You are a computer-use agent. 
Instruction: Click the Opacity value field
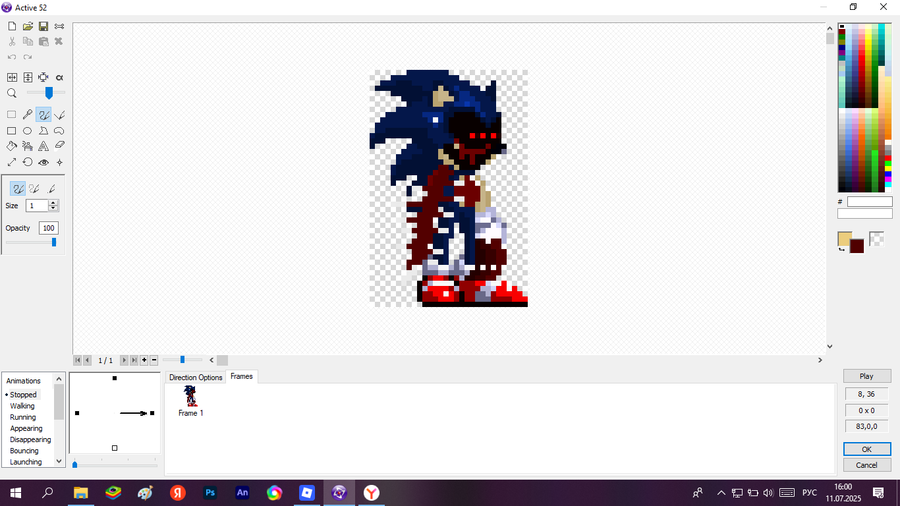(48, 228)
